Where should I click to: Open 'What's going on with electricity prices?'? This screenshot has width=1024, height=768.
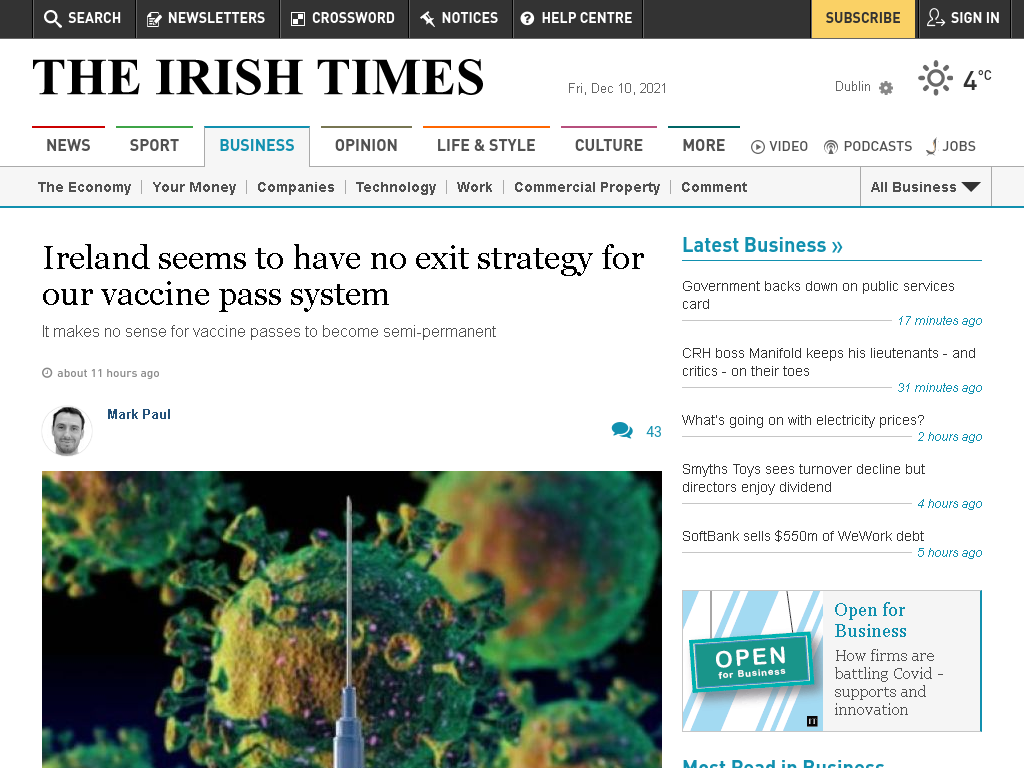(x=803, y=420)
